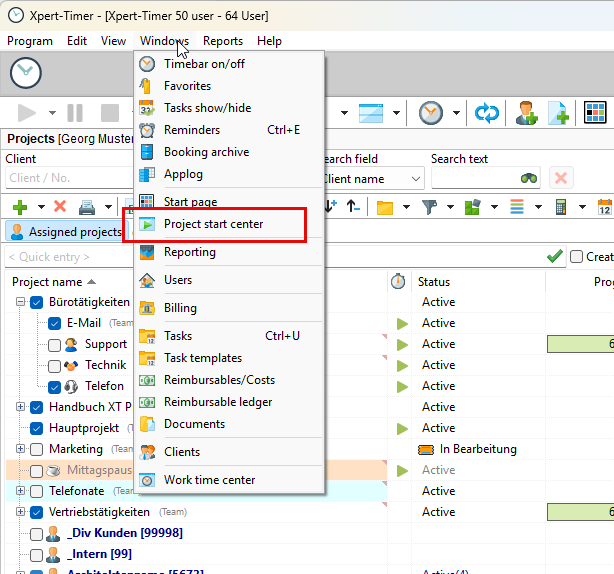Click the funnel filter icon
614x574 pixels.
[429, 207]
